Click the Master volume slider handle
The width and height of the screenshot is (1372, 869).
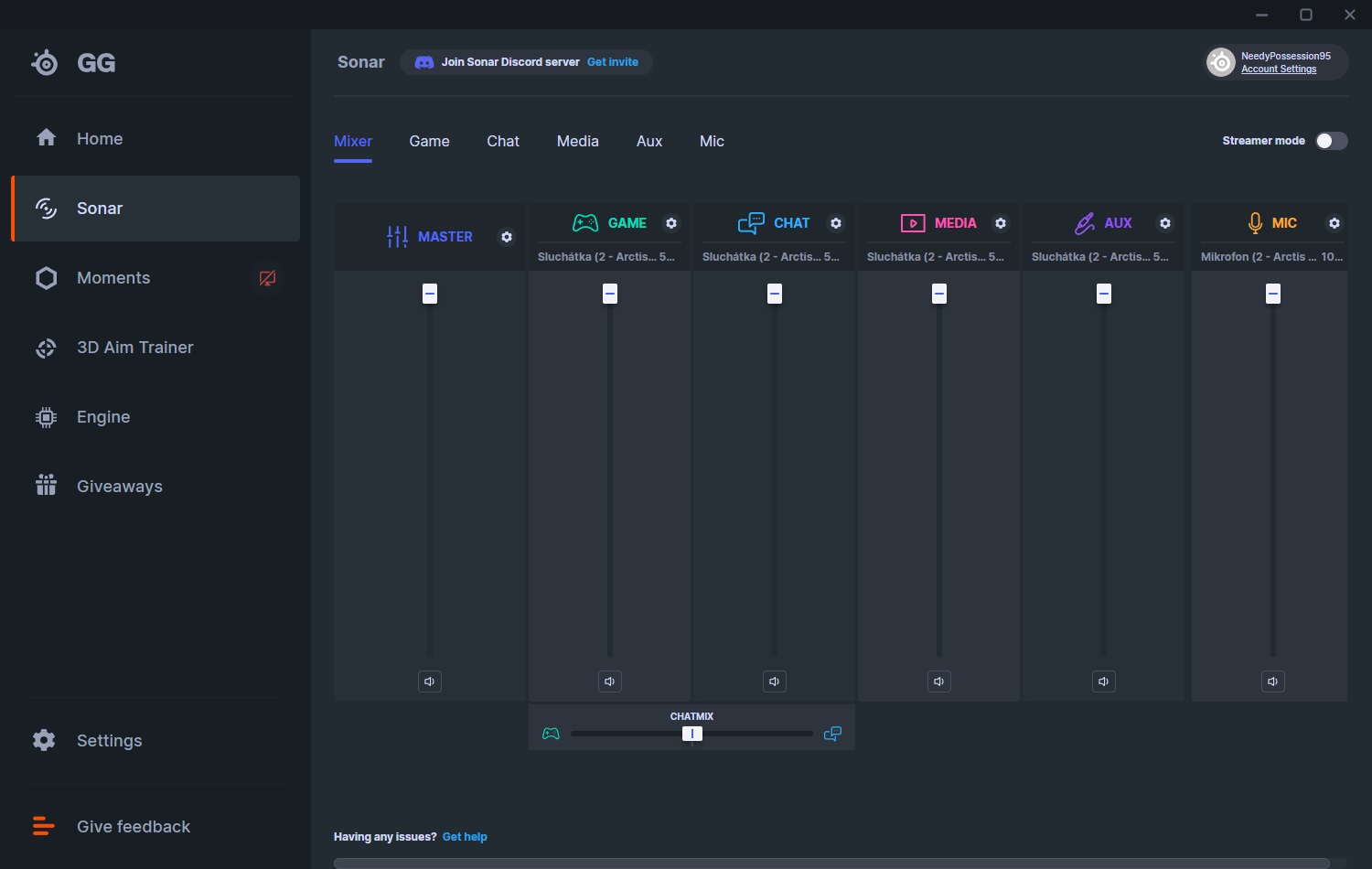point(430,294)
